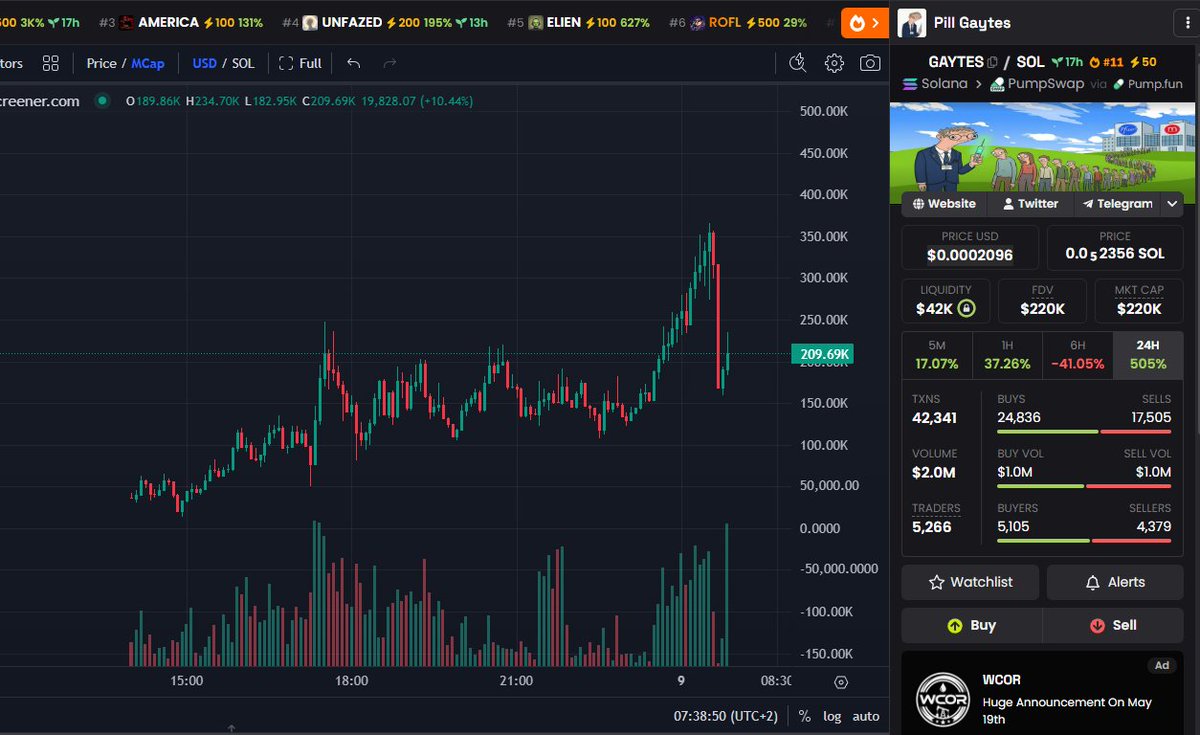
Task: Click the redo arrow in chart toolbar
Action: point(390,63)
